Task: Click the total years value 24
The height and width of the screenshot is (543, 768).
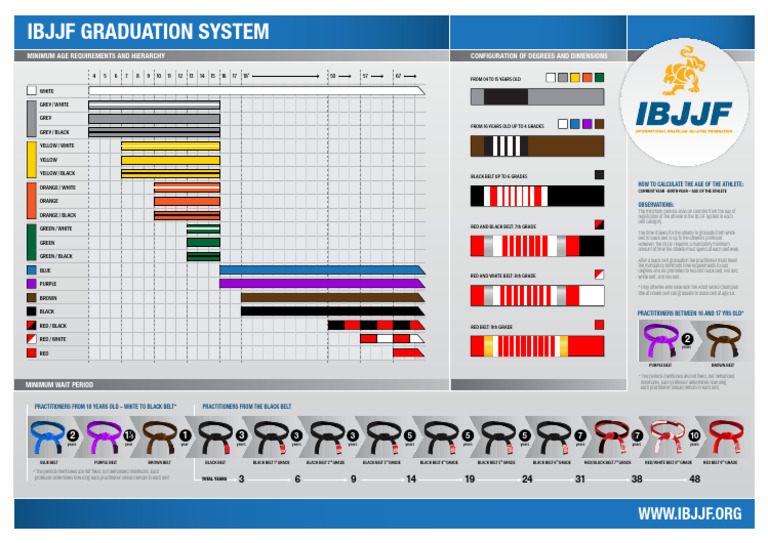Action: pos(527,479)
